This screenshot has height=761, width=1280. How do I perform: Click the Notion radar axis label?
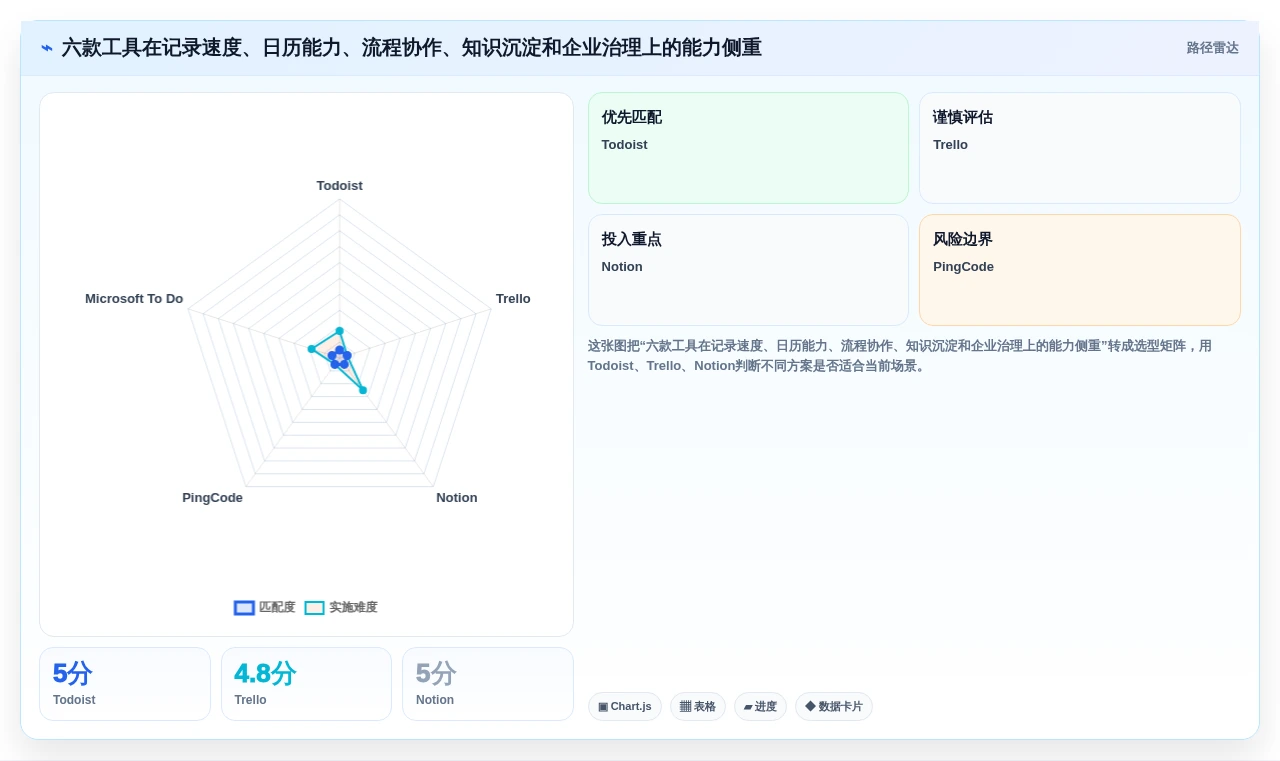point(457,498)
